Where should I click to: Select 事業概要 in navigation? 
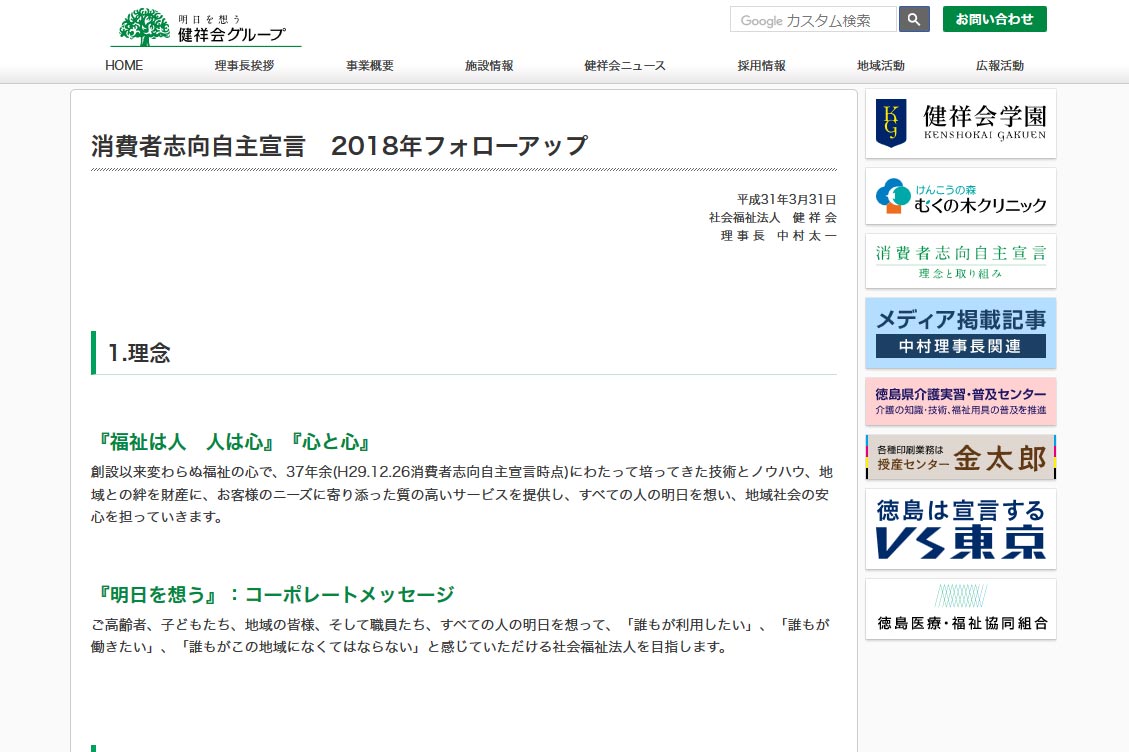369,66
